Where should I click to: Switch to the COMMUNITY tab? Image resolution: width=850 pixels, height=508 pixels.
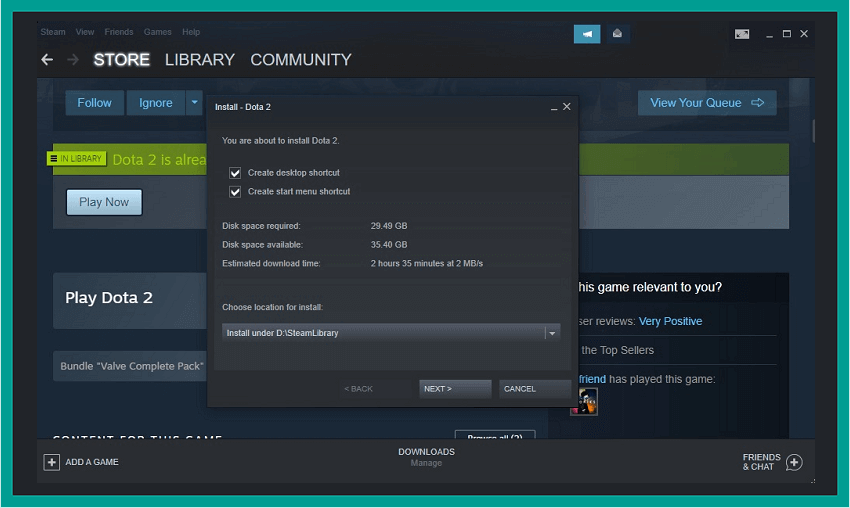pyautogui.click(x=301, y=60)
